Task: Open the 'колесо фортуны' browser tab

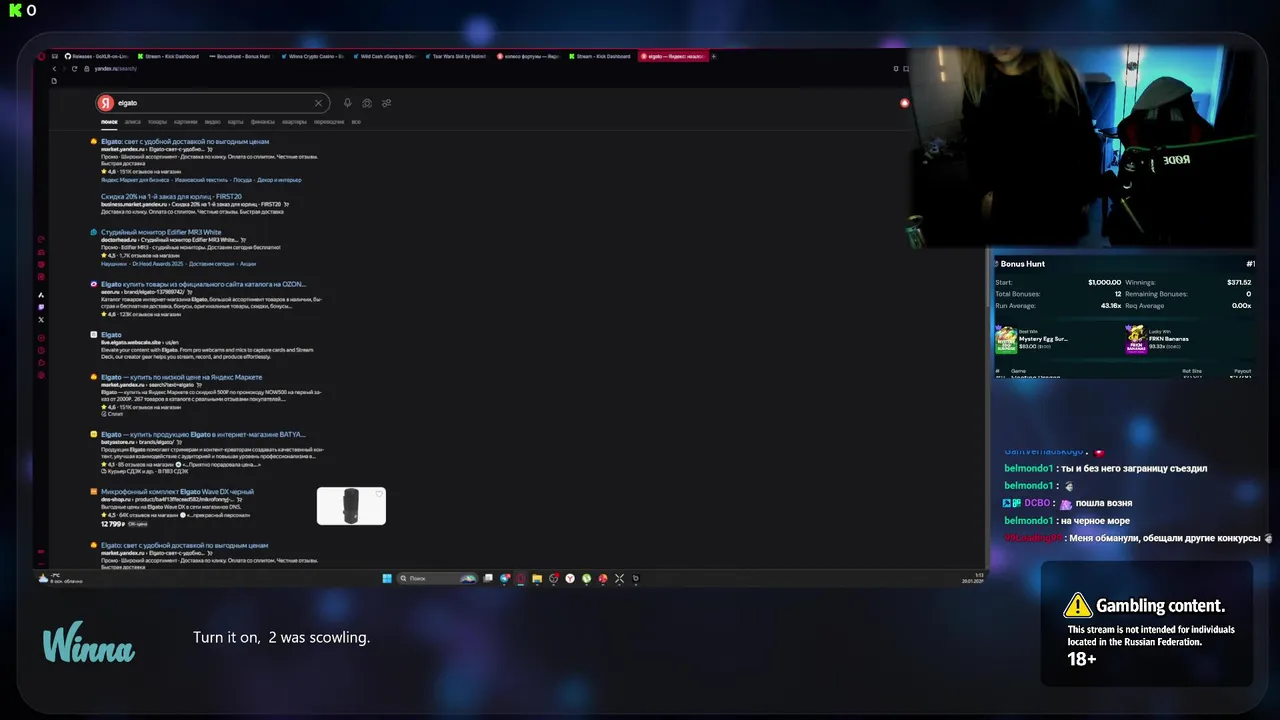Action: [x=527, y=56]
